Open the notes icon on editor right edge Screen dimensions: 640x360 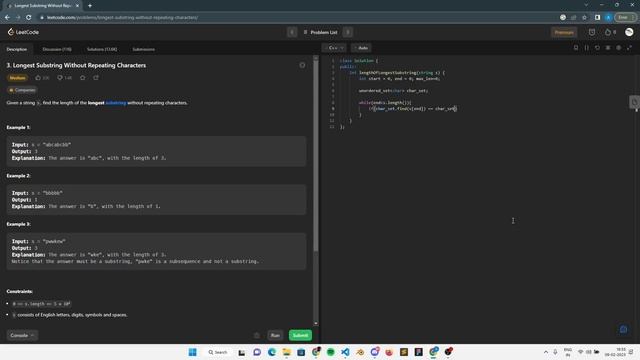[x=634, y=102]
